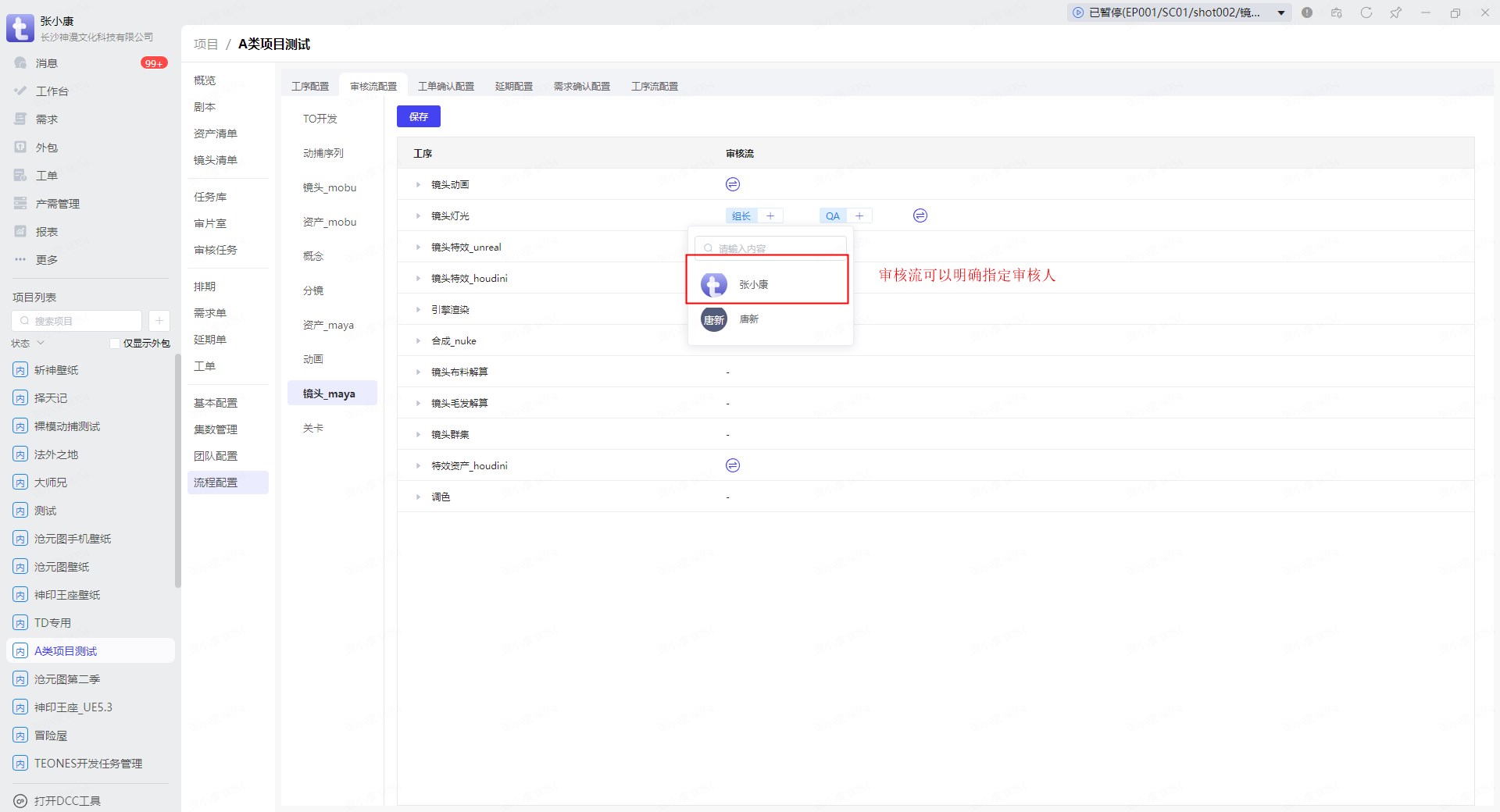The image size is (1500, 812).
Task: Click the swap icon in 镜头动画 row
Action: pyautogui.click(x=732, y=184)
